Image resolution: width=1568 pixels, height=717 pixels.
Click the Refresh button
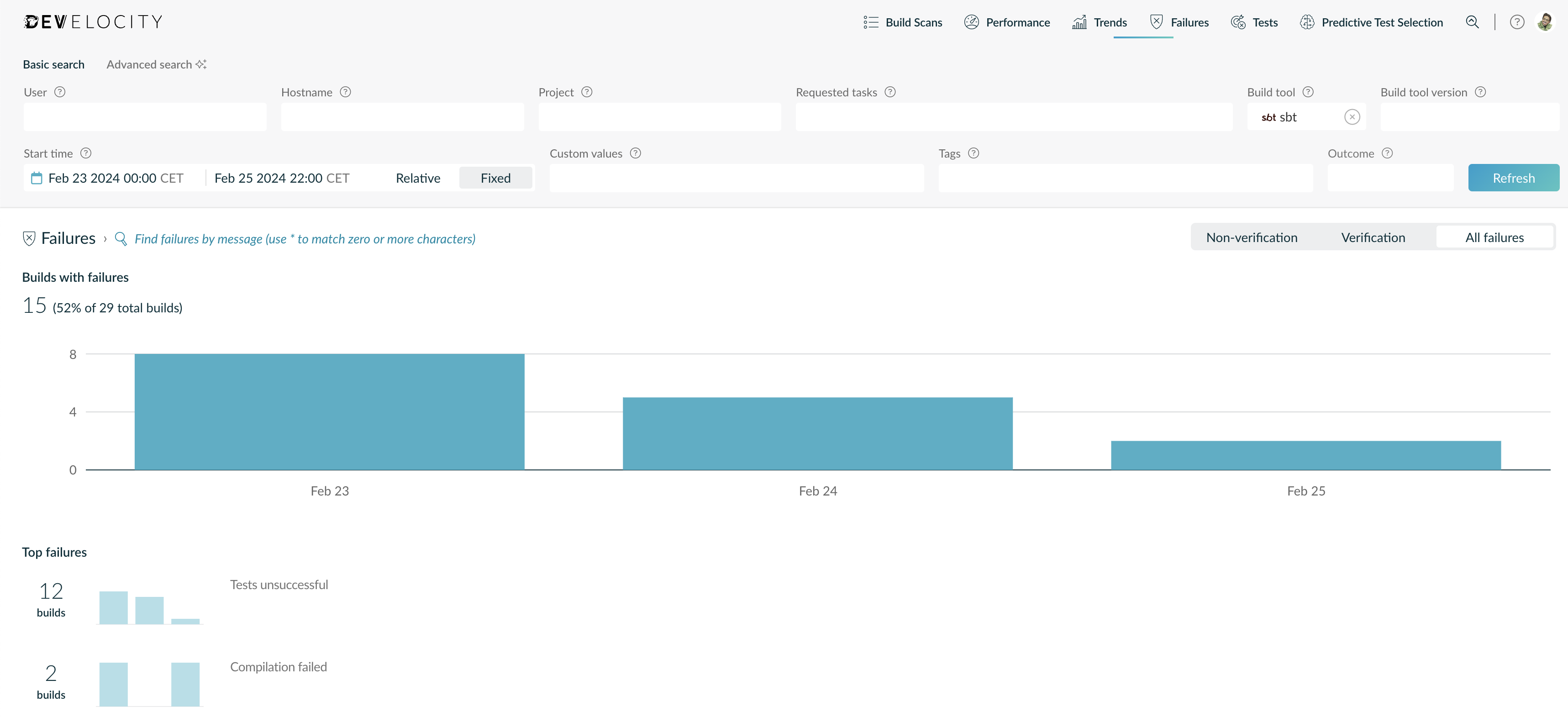tap(1513, 179)
